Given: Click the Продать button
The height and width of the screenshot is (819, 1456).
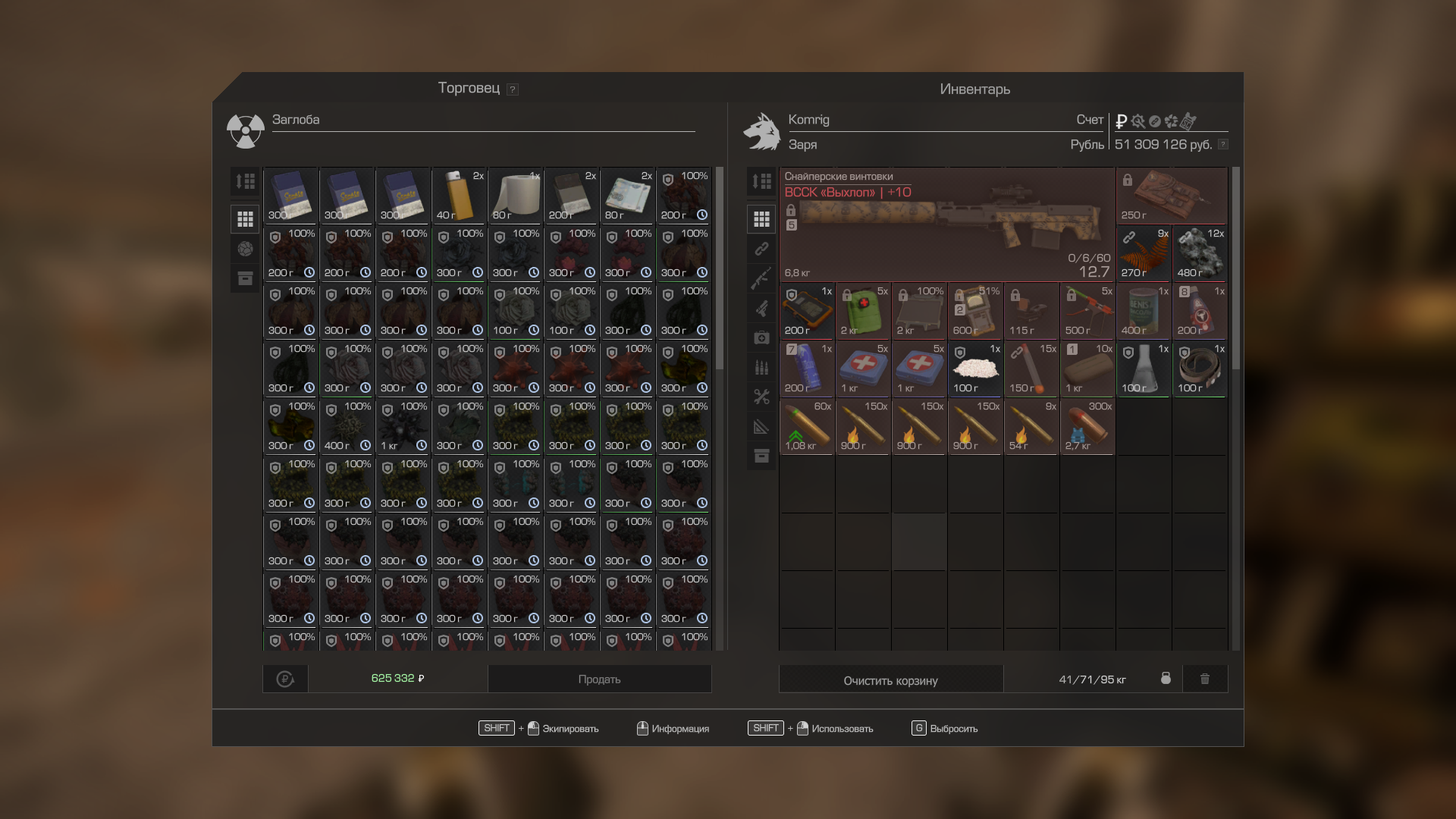Looking at the screenshot, I should 599,679.
